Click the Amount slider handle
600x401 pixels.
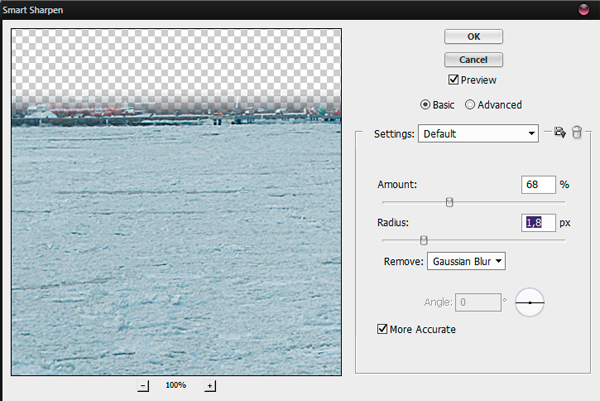[x=450, y=202]
